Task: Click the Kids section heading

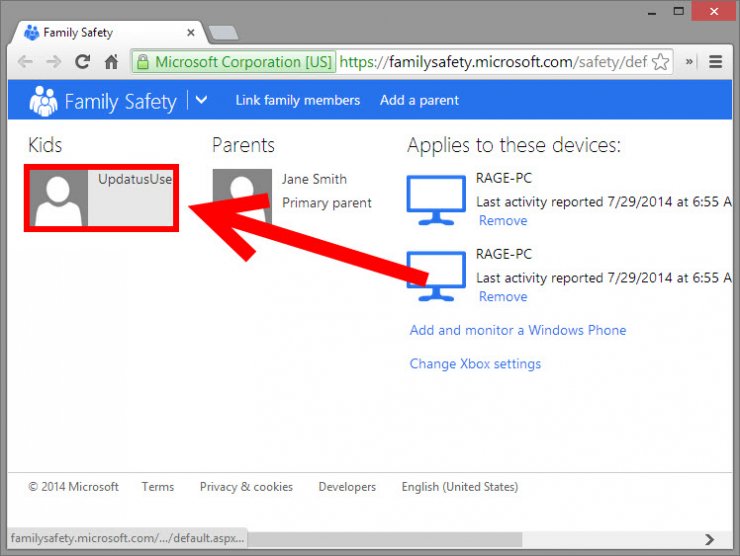Action: 45,145
